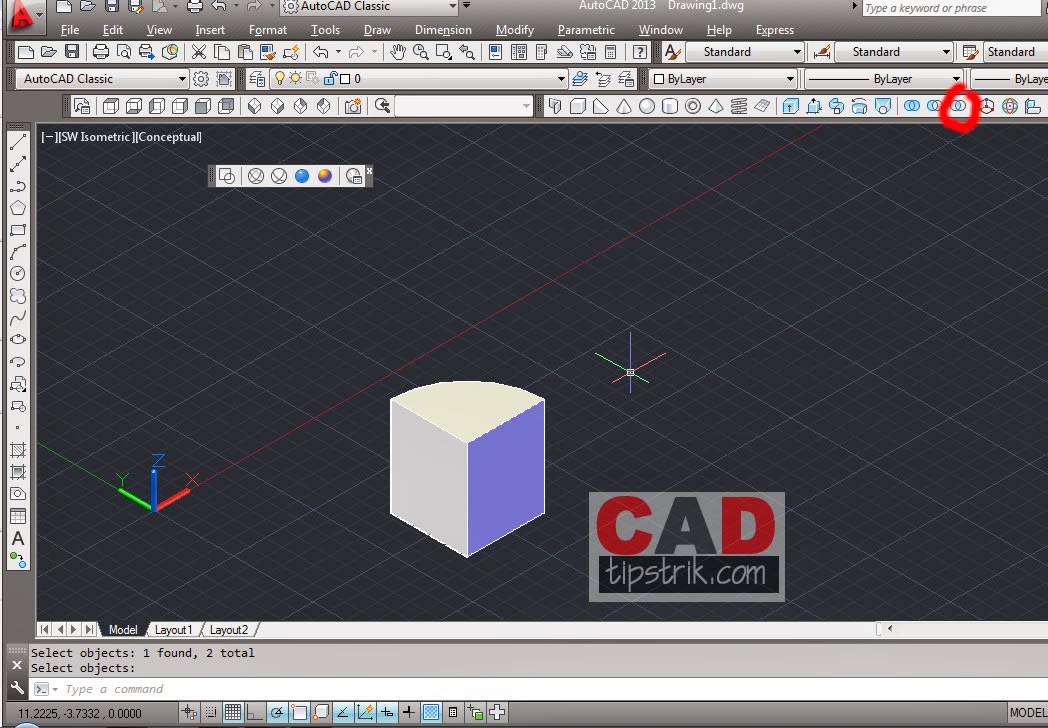Click the Polysolid tool icon
The width and height of the screenshot is (1048, 728).
click(x=555, y=106)
